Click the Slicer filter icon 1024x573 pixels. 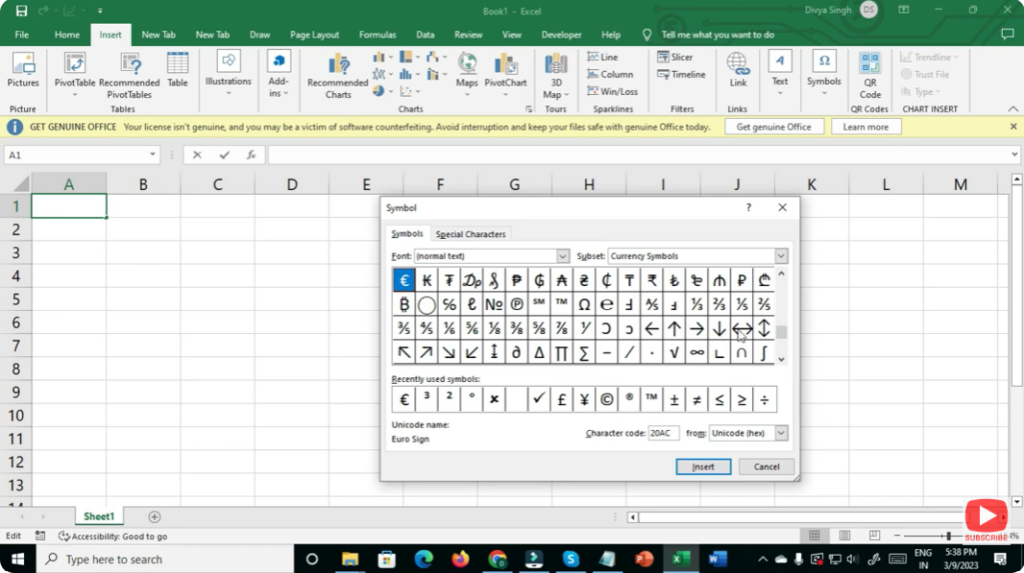[675, 58]
